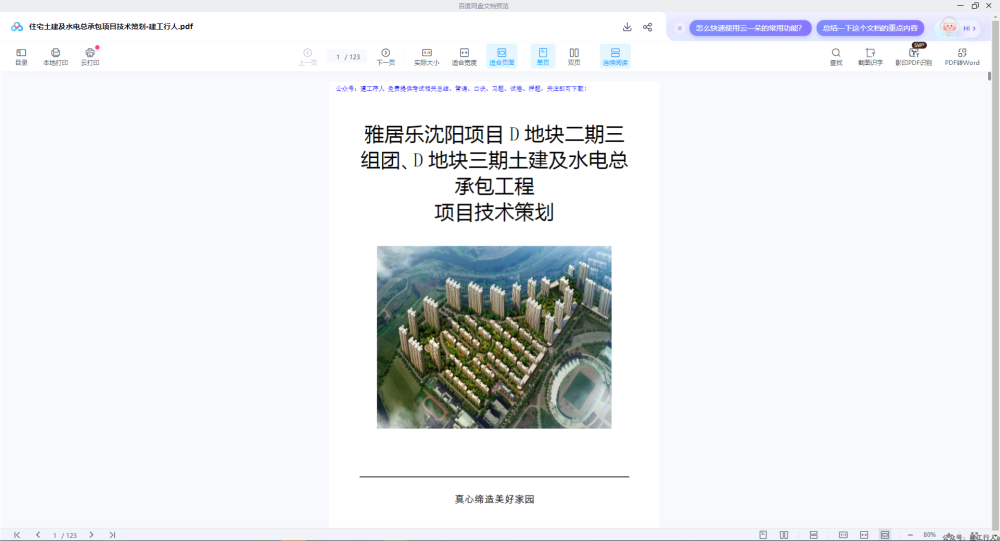This screenshot has height=541, width=1000.
Task: Click the '怎么快速使用云一朵的常用功能?' suggestion
Action: [x=750, y=28]
